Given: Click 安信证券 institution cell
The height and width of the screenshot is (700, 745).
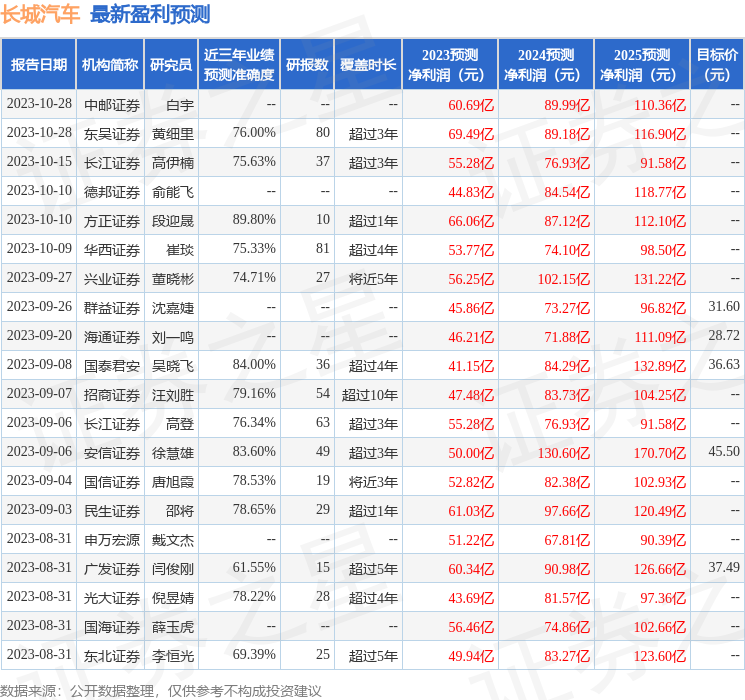Looking at the screenshot, I should click(112, 453).
